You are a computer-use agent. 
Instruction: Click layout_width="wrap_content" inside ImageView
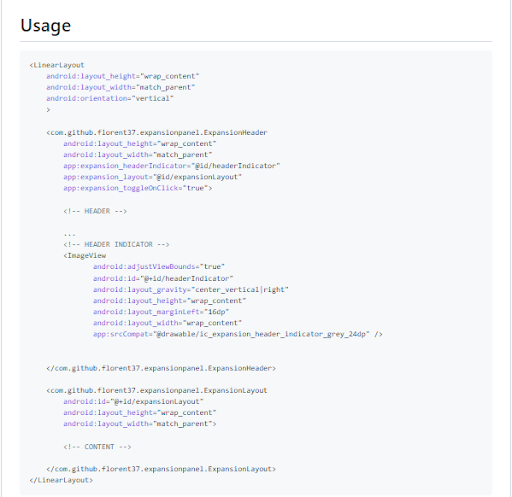coord(167,323)
